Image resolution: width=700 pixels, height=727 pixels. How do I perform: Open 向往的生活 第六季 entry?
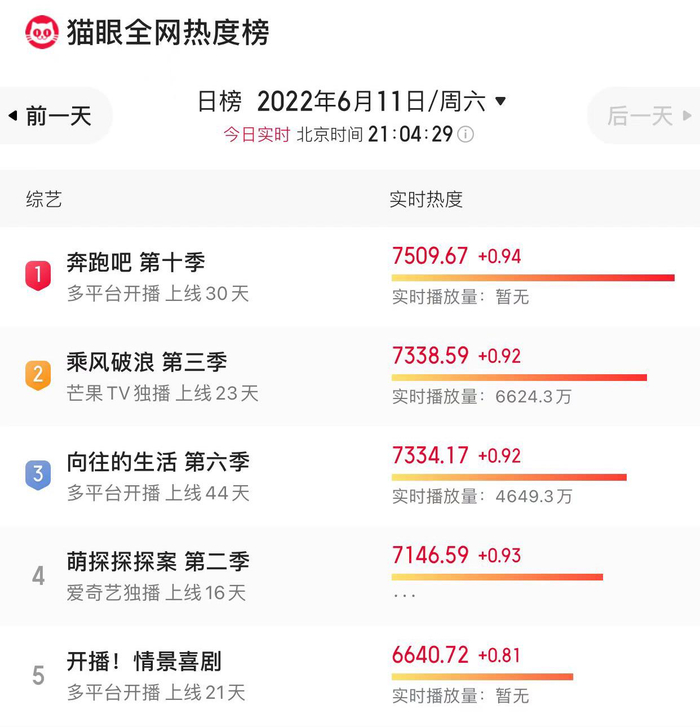(158, 462)
